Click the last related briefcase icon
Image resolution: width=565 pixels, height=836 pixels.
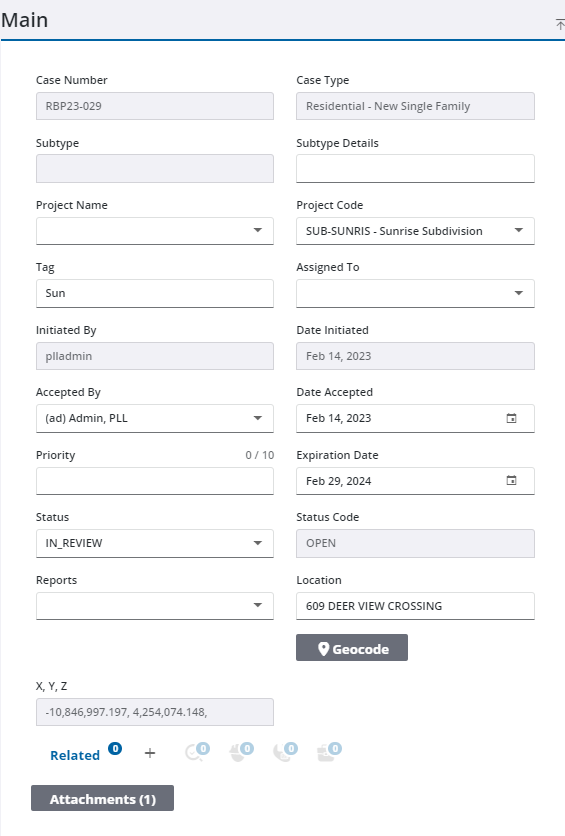pyautogui.click(x=329, y=752)
